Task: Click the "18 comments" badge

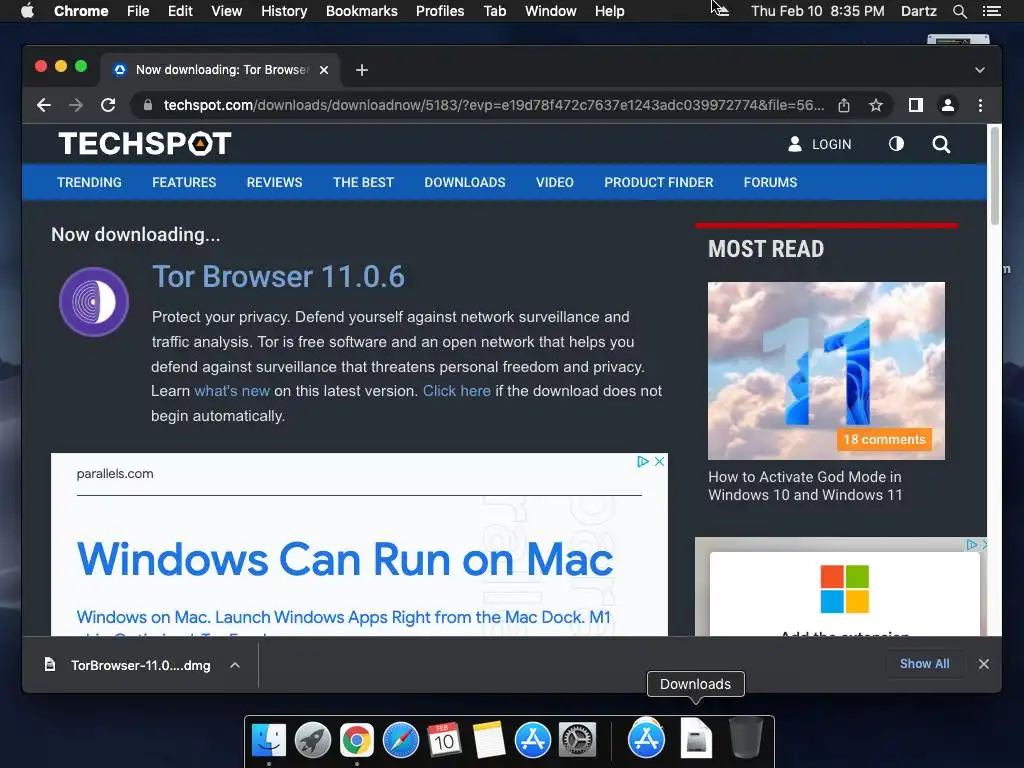Action: 884,440
